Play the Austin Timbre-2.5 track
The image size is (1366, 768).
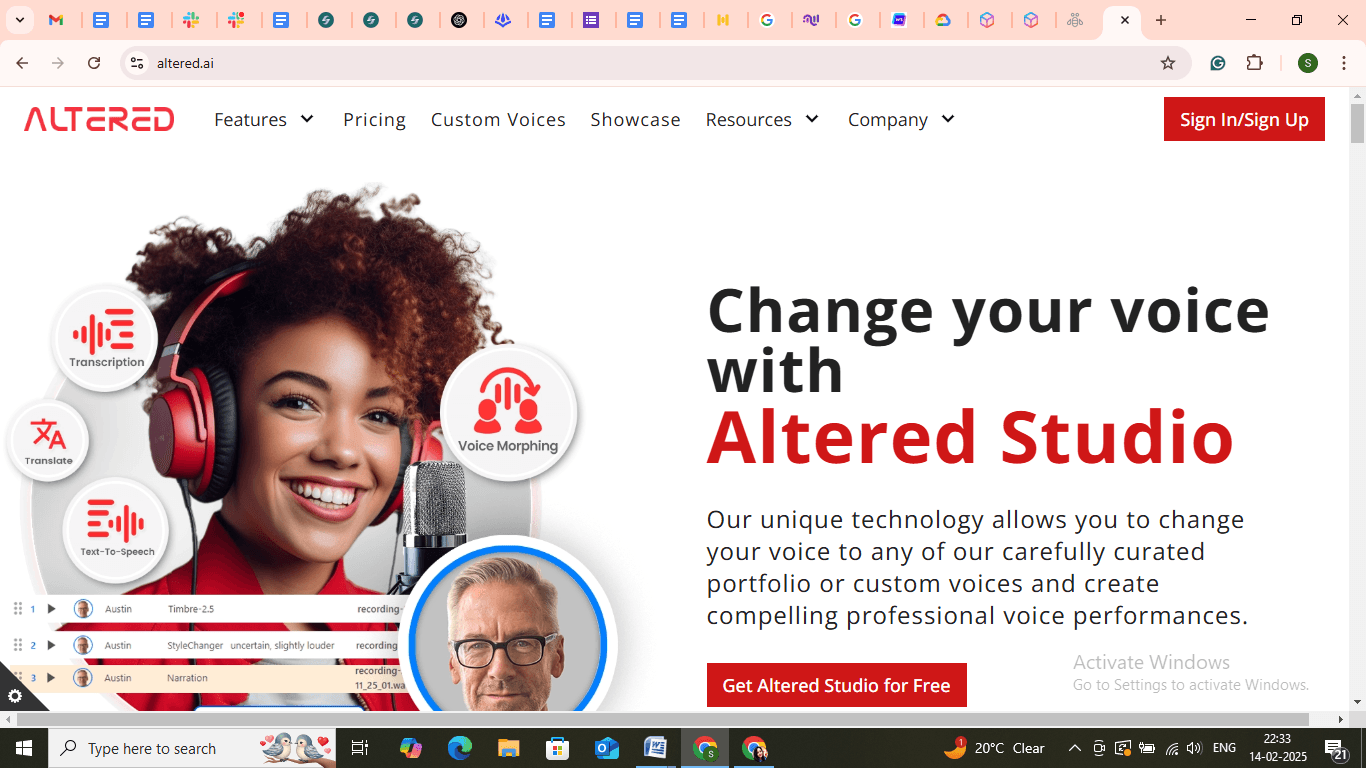pyautogui.click(x=51, y=608)
